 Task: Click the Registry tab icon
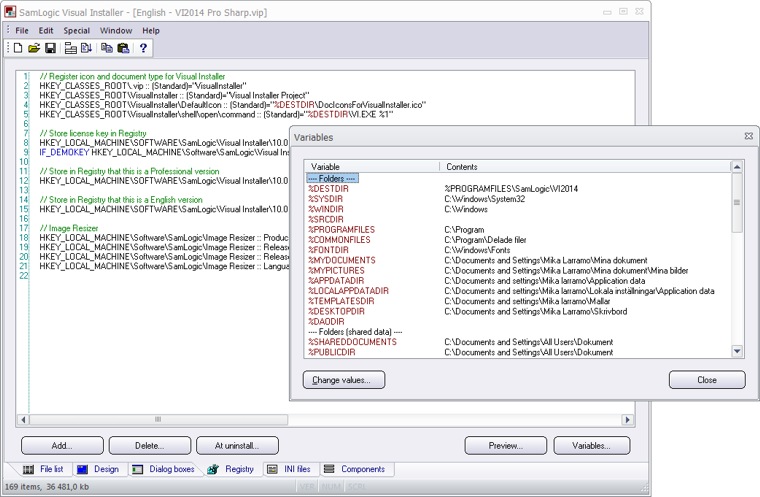[x=212, y=469]
